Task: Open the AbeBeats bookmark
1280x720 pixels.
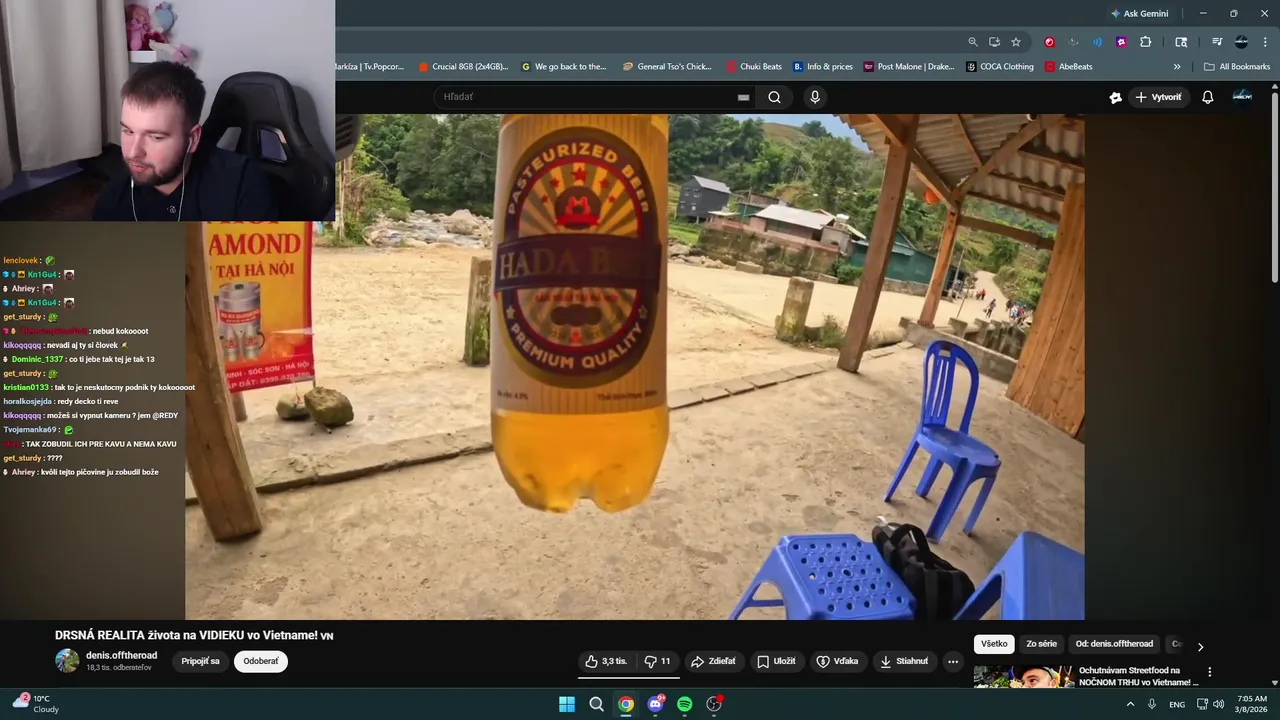Action: click(1069, 67)
